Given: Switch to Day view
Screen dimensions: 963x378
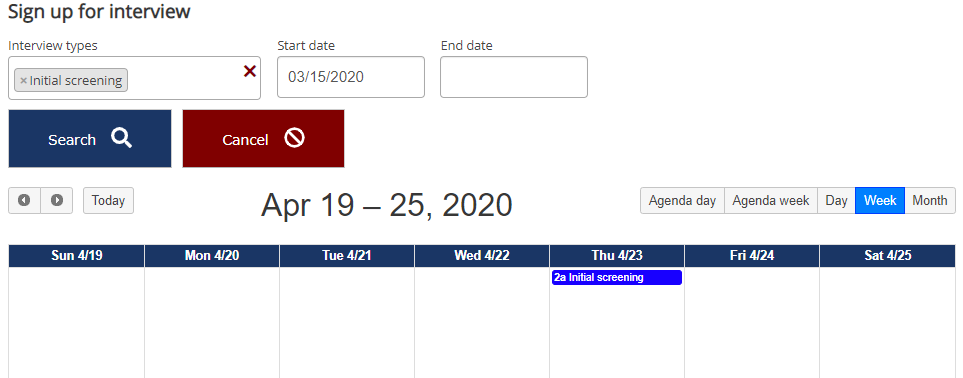Looking at the screenshot, I should tap(836, 200).
